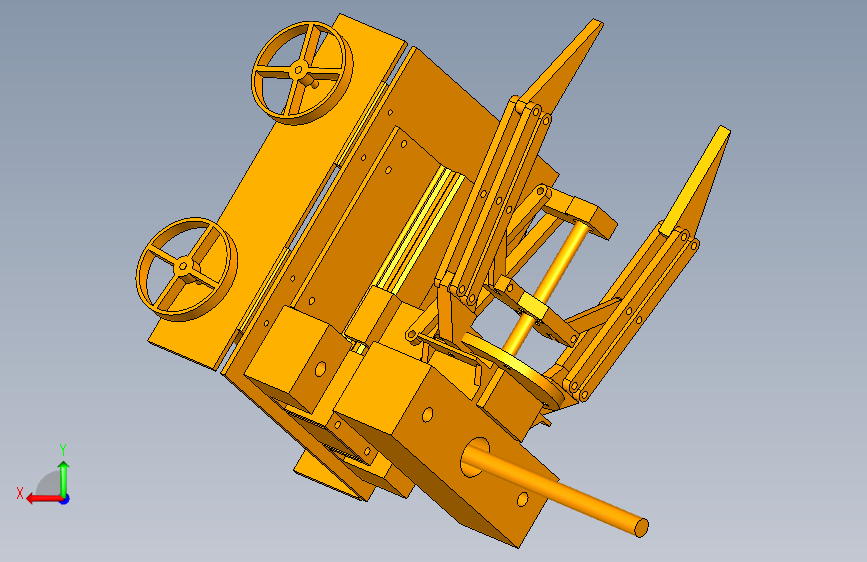Select the upper handwheel on the model
This screenshot has height=562, width=867.
click(x=302, y=72)
